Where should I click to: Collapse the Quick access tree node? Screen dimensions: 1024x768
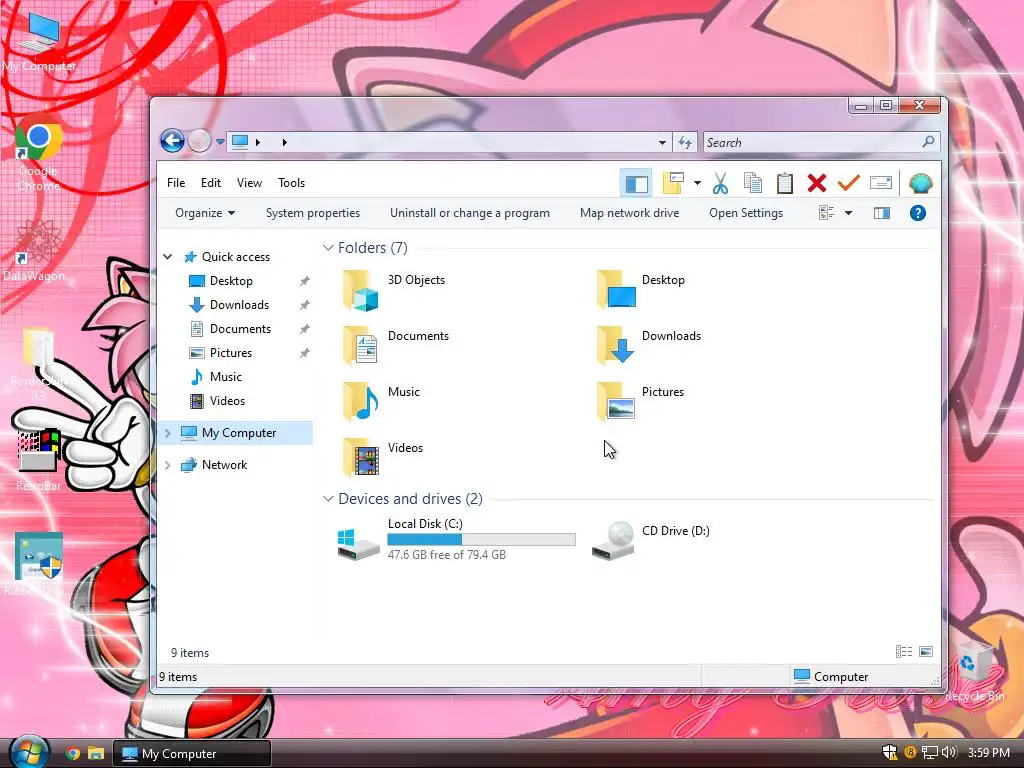tap(168, 257)
